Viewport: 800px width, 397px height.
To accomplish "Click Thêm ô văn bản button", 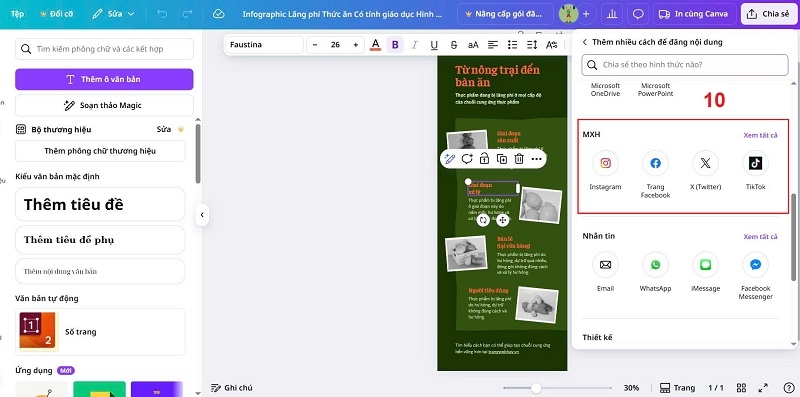I will pos(104,79).
